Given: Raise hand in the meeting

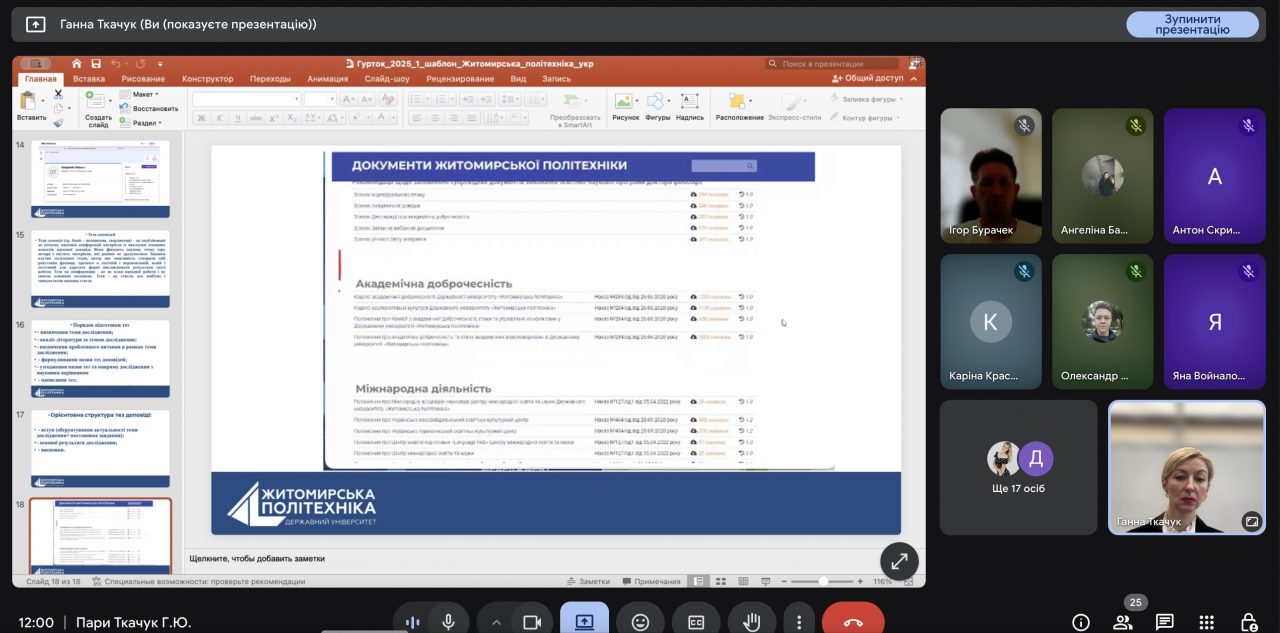Looking at the screenshot, I should pyautogui.click(x=751, y=622).
